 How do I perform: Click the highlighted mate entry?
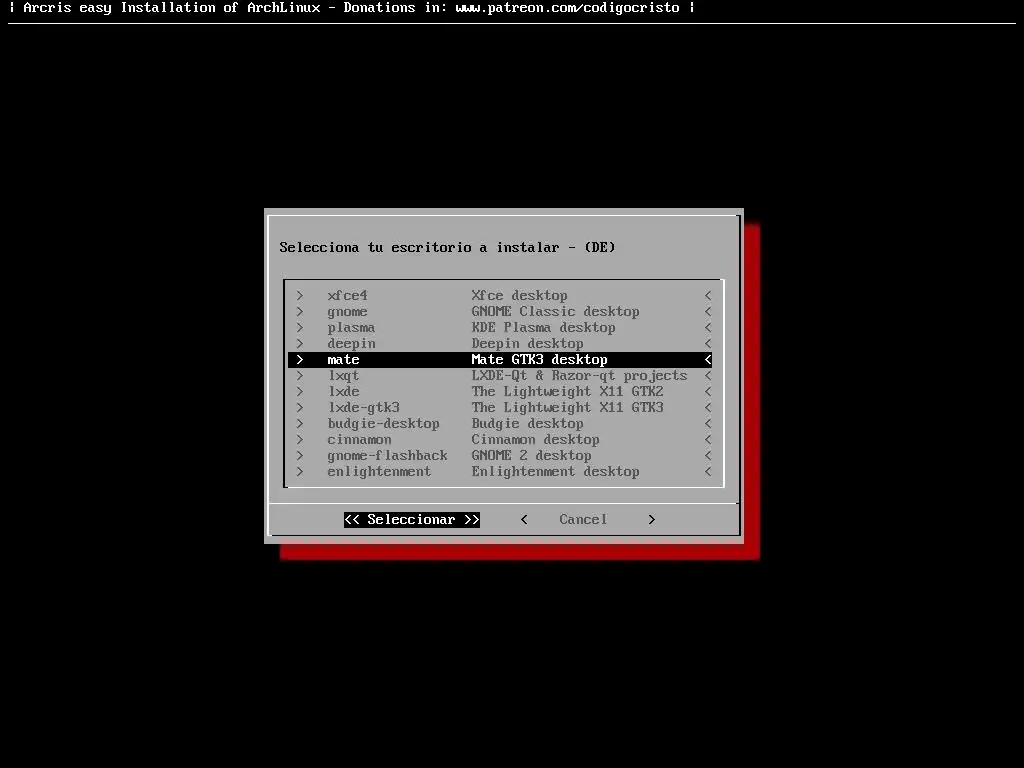500,360
